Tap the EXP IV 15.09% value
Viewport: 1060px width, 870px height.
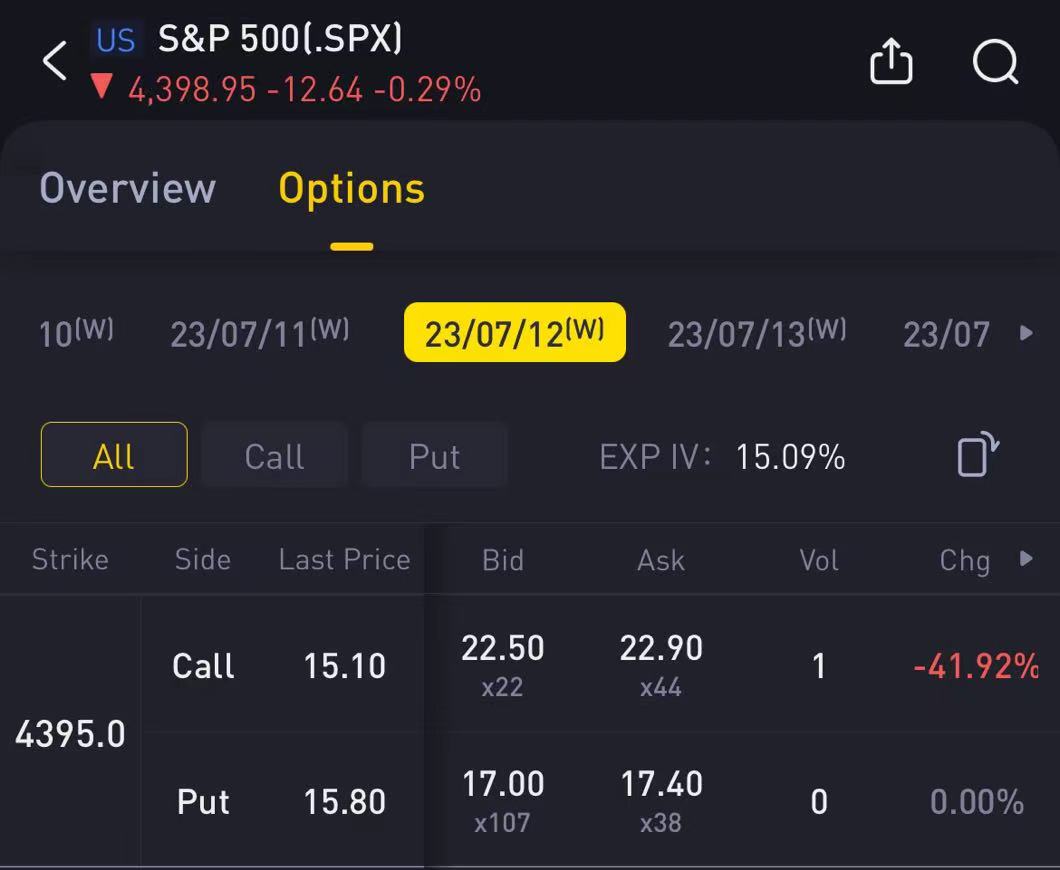coord(790,457)
